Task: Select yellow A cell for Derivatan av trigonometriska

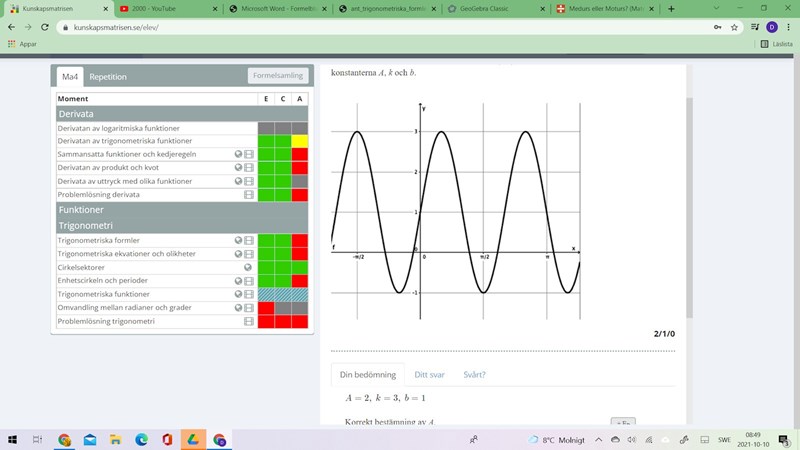Action: [x=300, y=141]
